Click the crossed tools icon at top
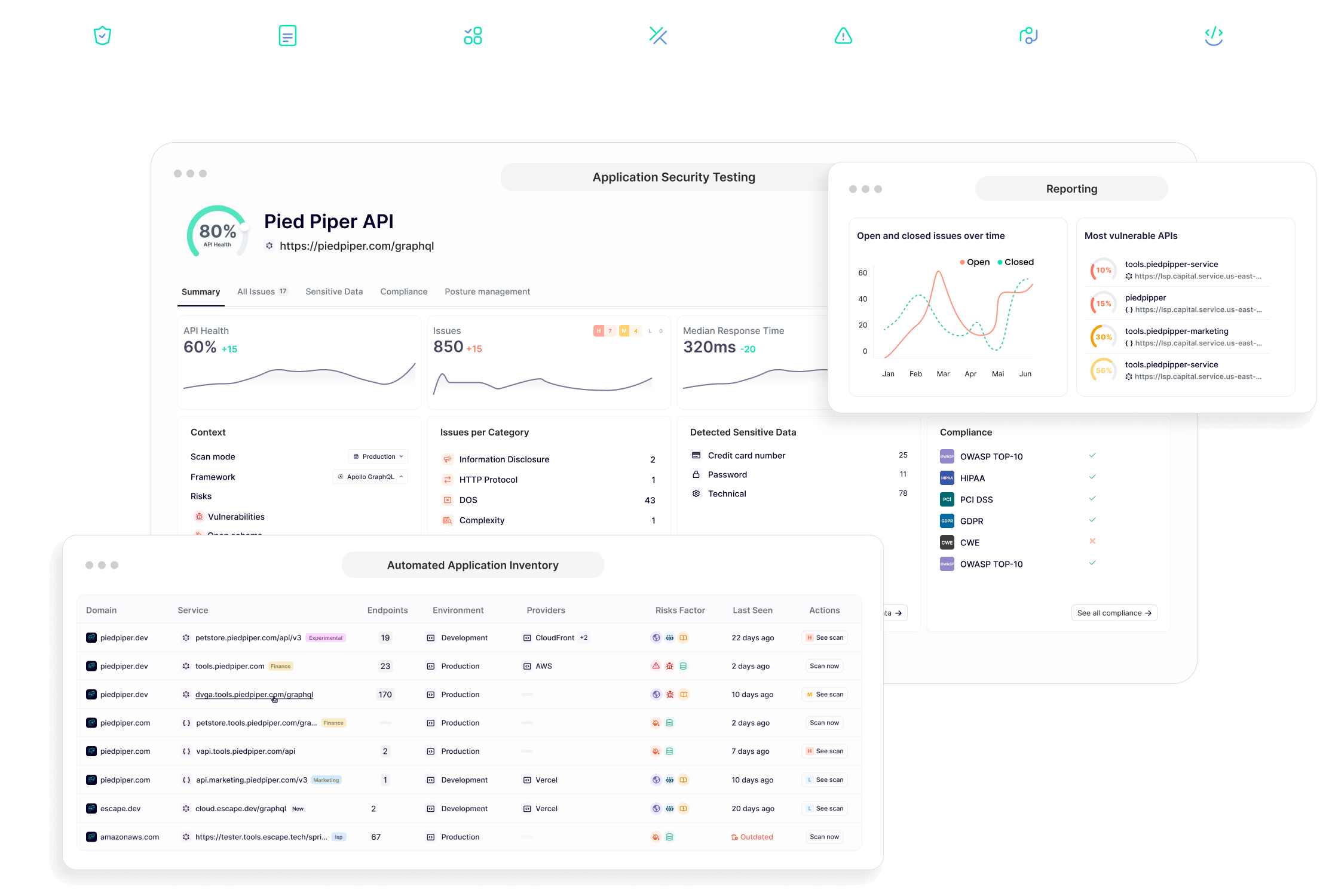Viewport: 1326px width, 896px height. 658,36
